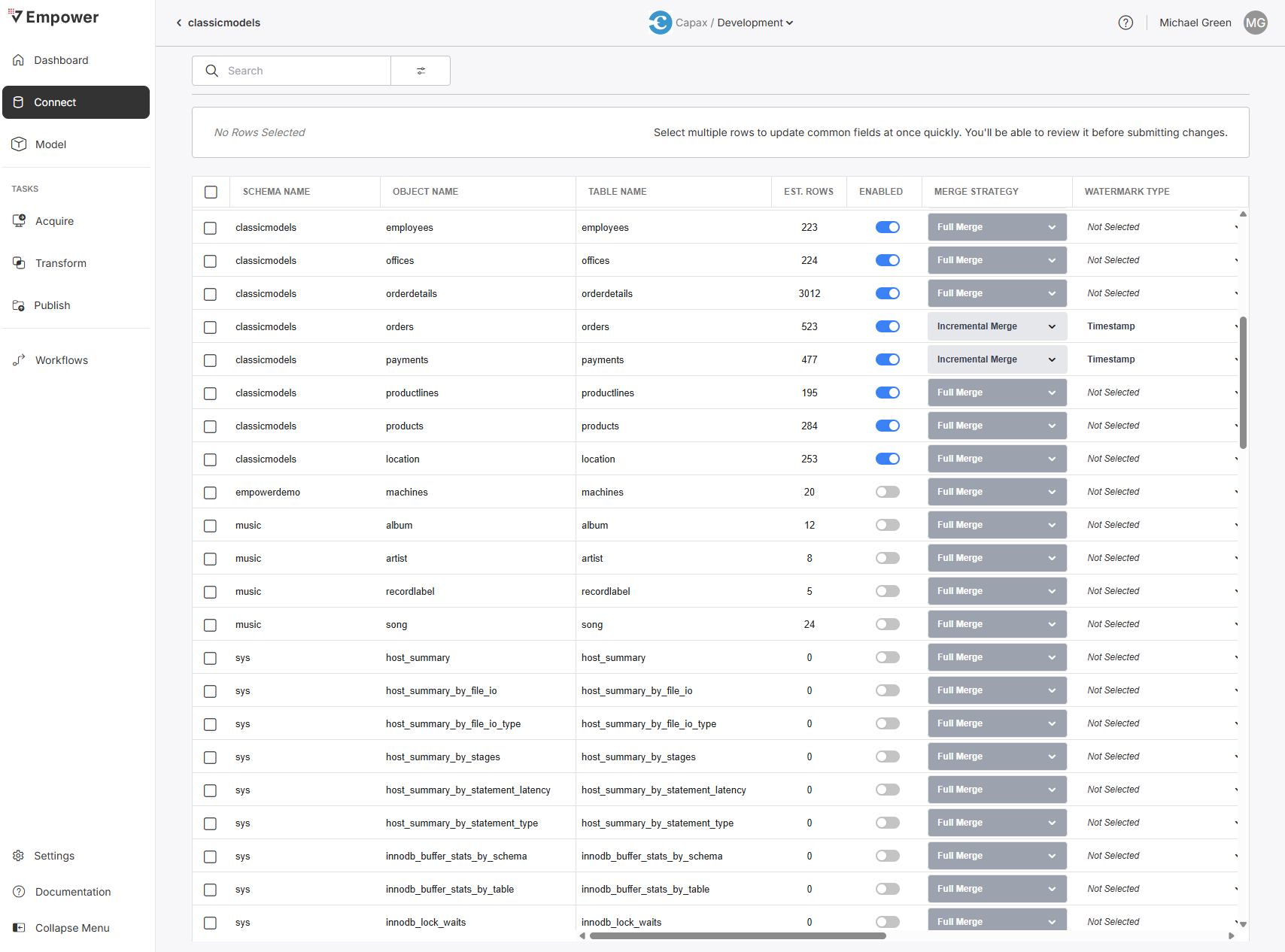
Task: Disable the products enabled toggle
Action: (888, 426)
